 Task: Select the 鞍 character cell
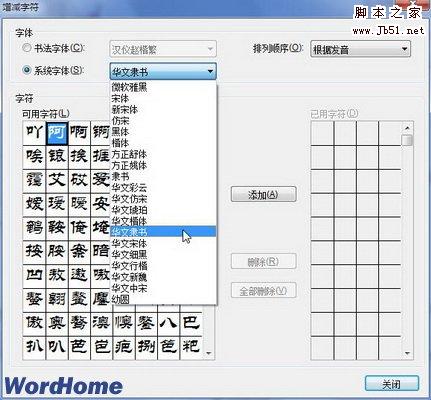(x=57, y=228)
